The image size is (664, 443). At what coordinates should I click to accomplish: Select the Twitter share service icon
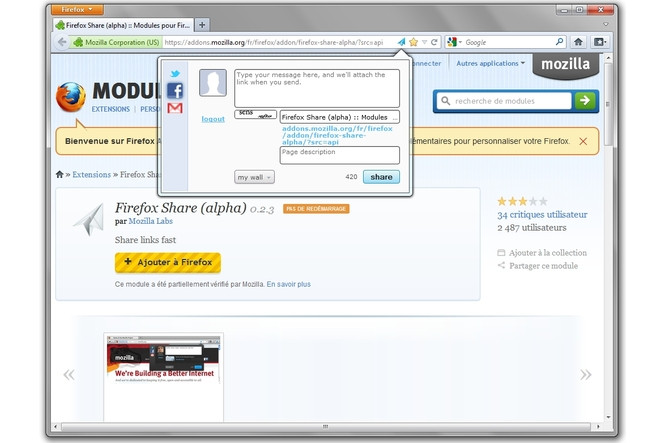point(175,74)
